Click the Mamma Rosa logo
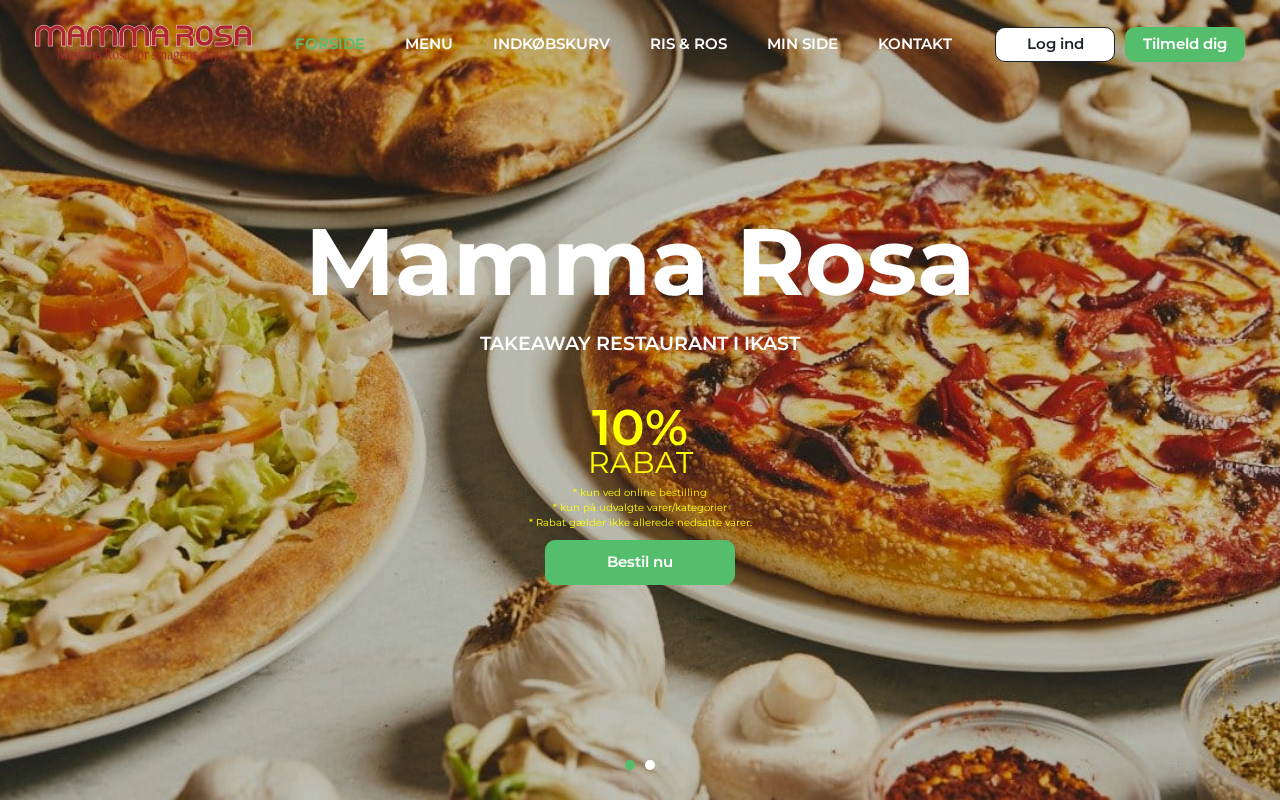The width and height of the screenshot is (1280, 800). click(x=143, y=43)
